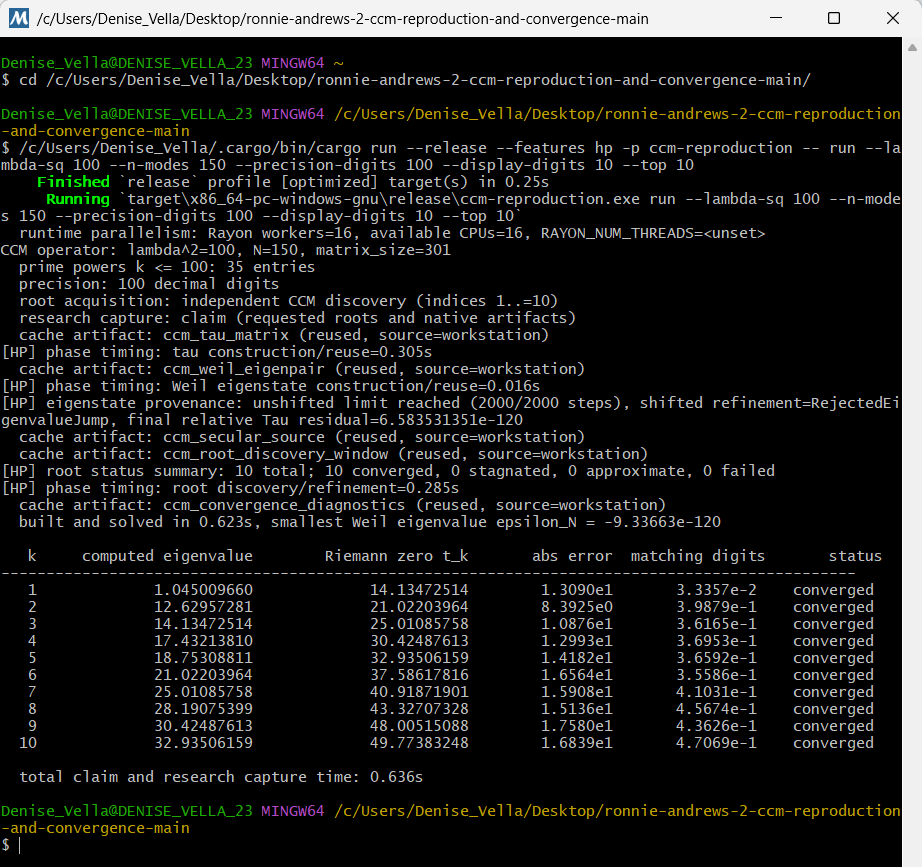Click 'prime powers k <= 100: 35 entries'
Viewport: 922px width, 867px height.
click(167, 266)
